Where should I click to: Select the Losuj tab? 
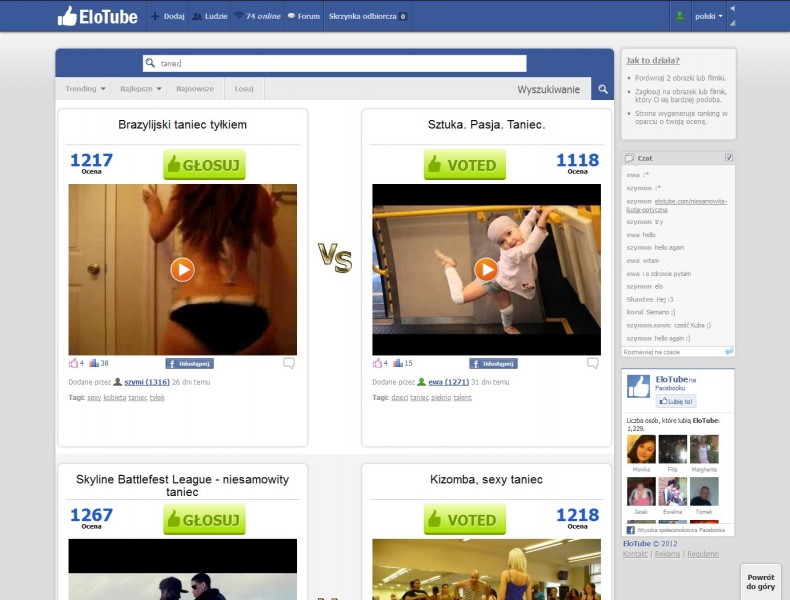pyautogui.click(x=244, y=89)
